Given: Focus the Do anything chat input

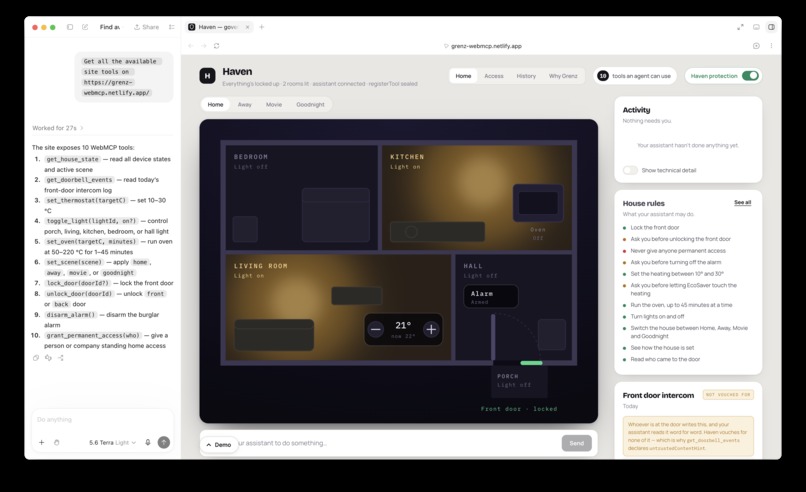Looking at the screenshot, I should coord(103,420).
